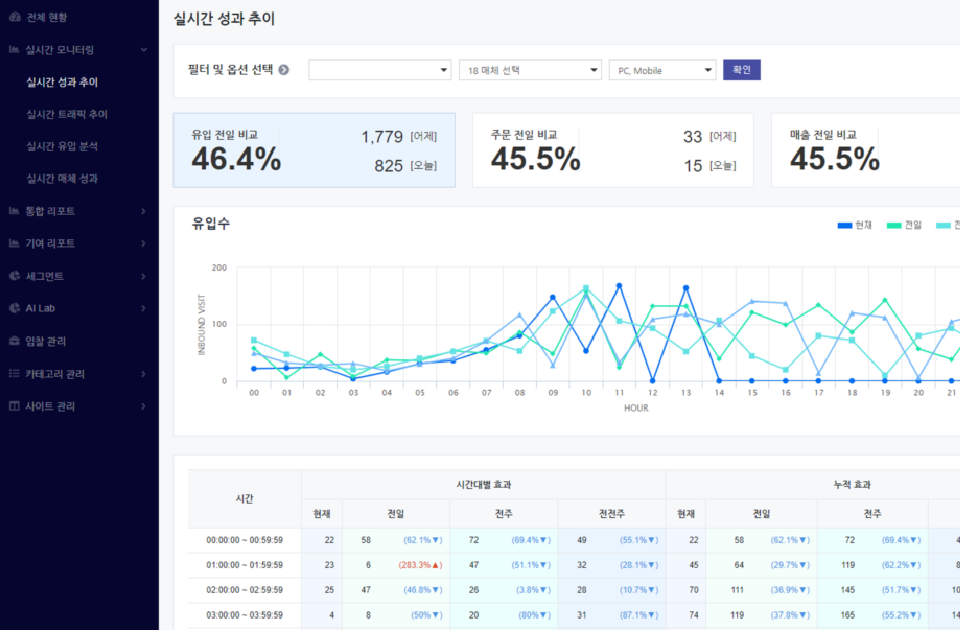960x630 pixels.
Task: Click the 실시간 모니터링 chart icon
Action: tap(14, 49)
